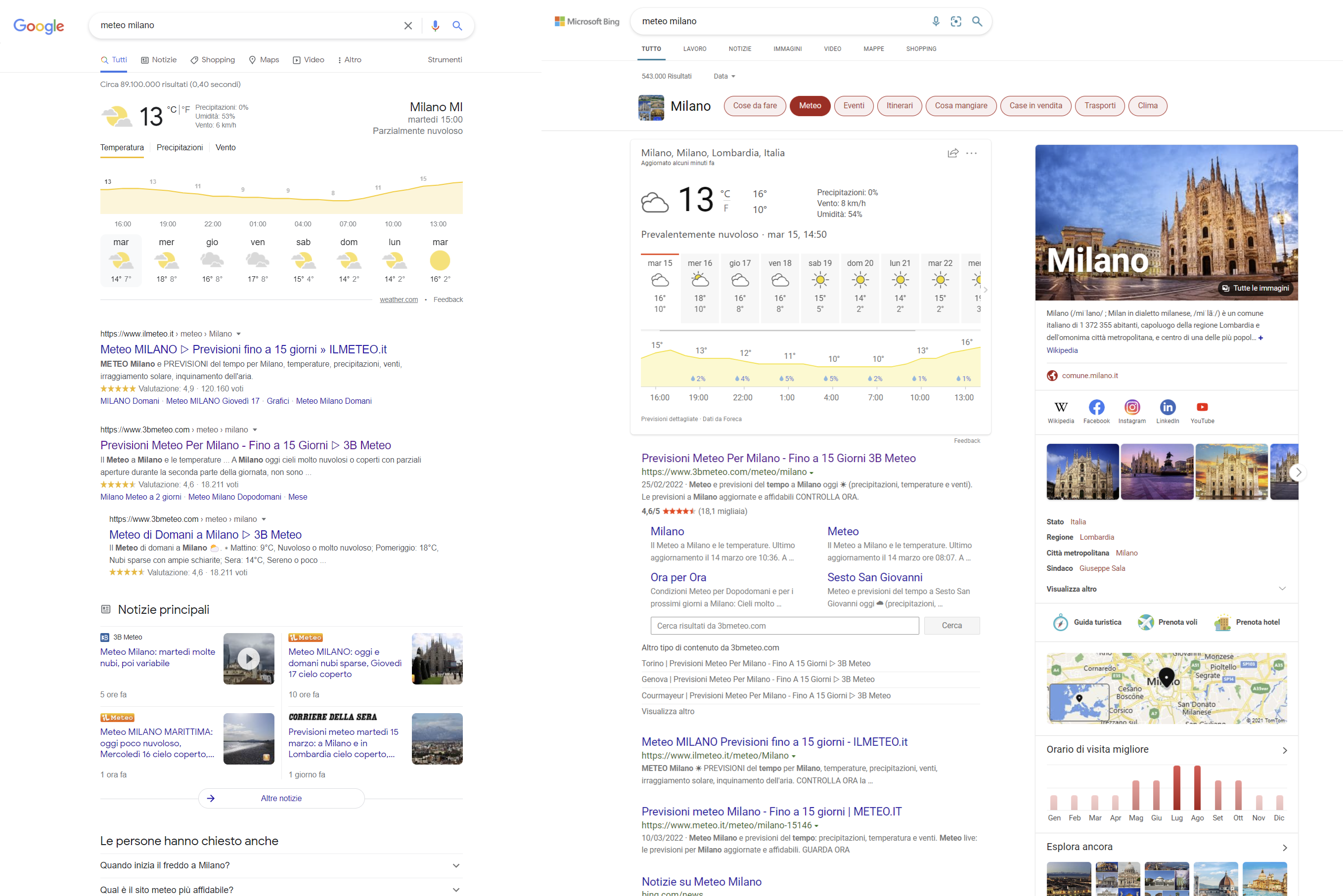Click the Bing search input field

tap(781, 21)
